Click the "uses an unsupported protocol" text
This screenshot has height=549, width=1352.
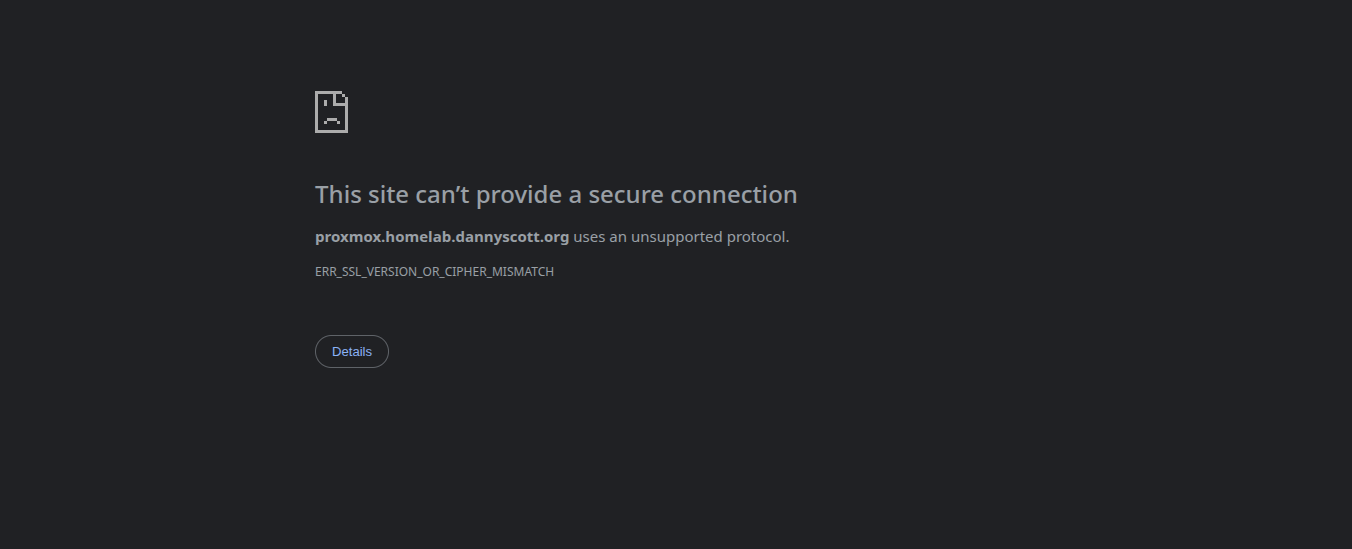point(681,237)
